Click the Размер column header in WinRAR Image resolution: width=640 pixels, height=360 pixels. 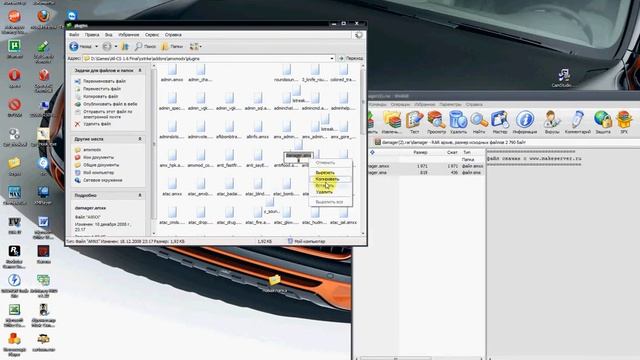pyautogui.click(x=420, y=152)
